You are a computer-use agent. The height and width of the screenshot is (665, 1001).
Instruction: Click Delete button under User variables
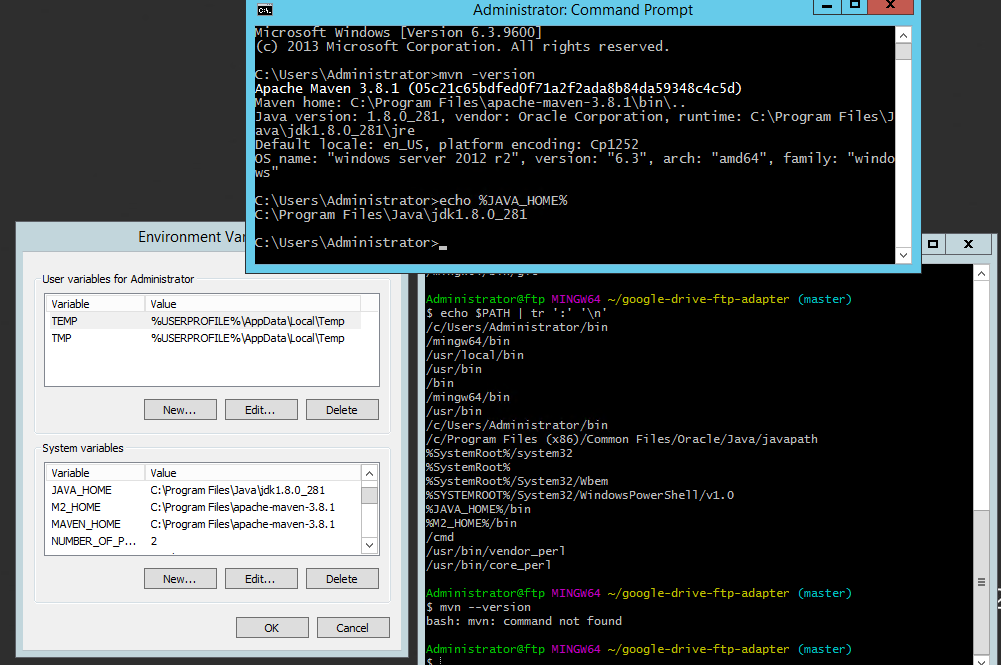pyautogui.click(x=342, y=410)
